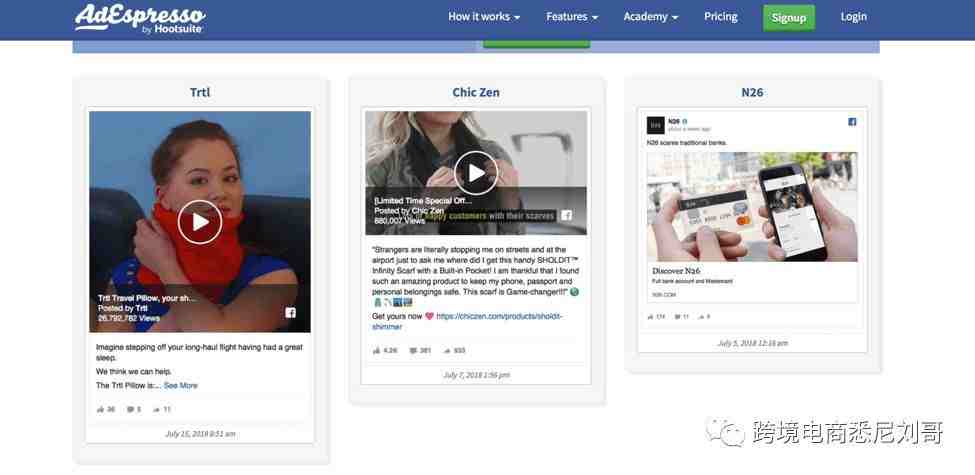The image size is (975, 475).
Task: Click the Facebook icon on Chic Zen video
Action: tap(566, 215)
